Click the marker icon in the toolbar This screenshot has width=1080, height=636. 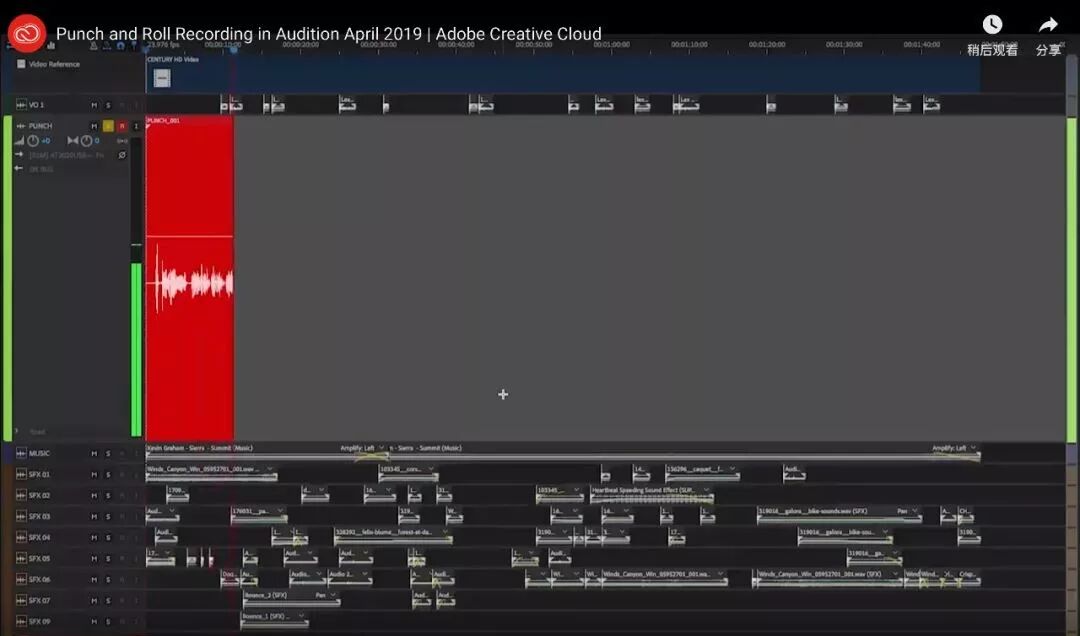click(134, 46)
